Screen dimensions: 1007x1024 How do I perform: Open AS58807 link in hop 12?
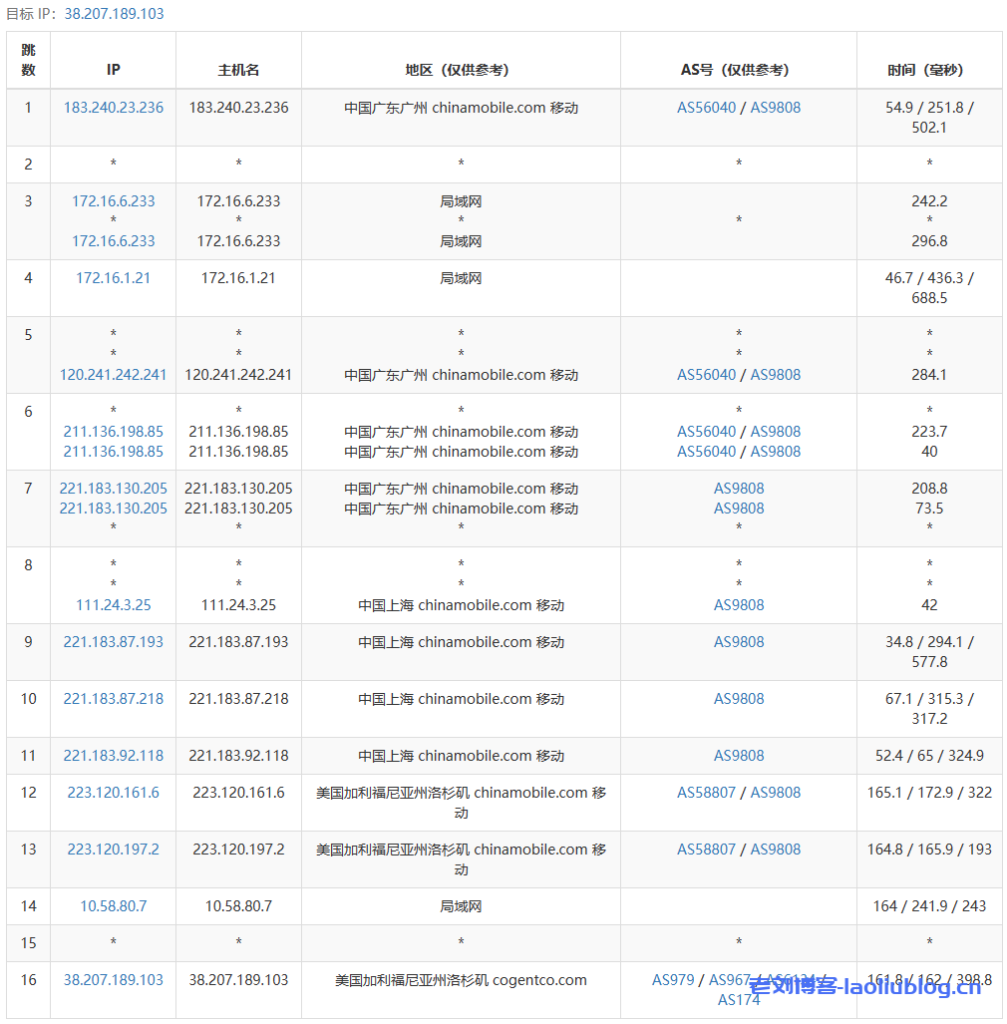pyautogui.click(x=706, y=792)
